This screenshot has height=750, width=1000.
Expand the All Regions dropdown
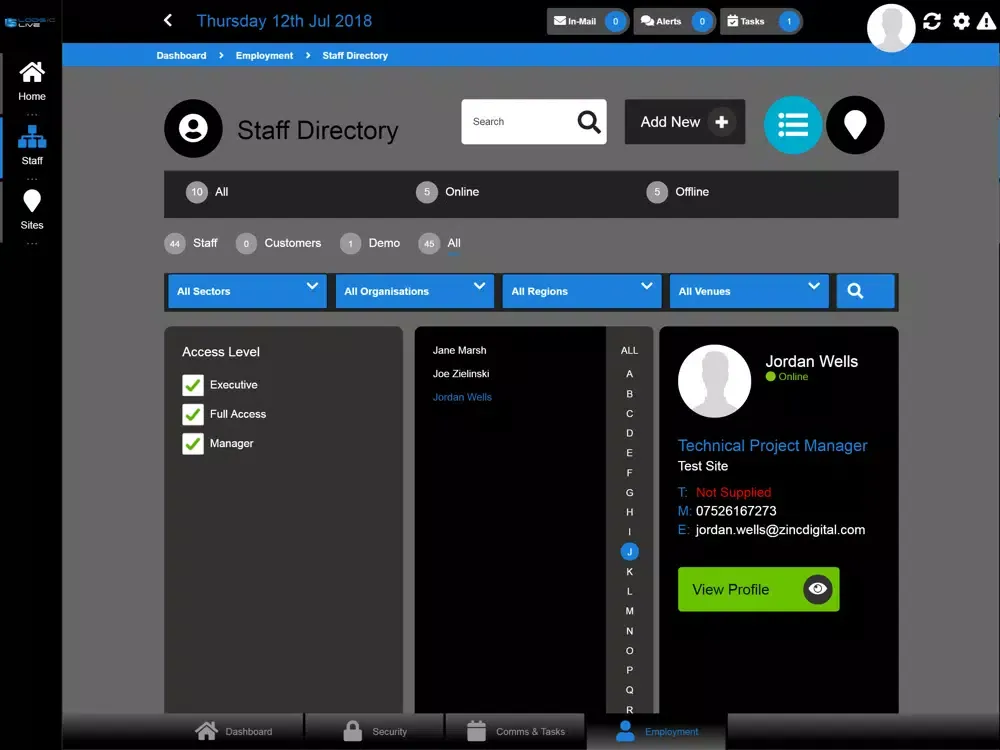coord(582,291)
